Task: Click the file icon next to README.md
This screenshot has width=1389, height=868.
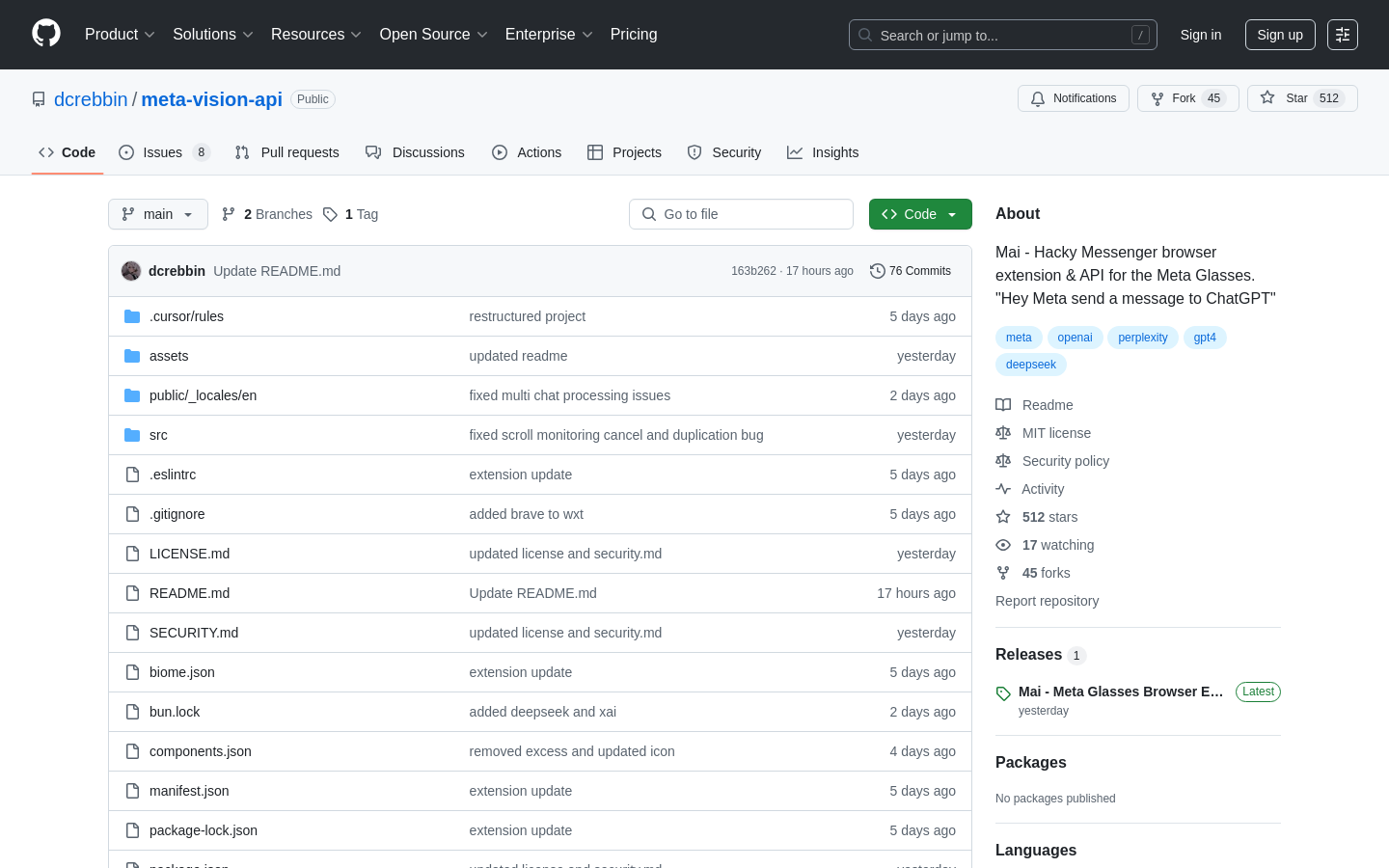Action: (132, 593)
